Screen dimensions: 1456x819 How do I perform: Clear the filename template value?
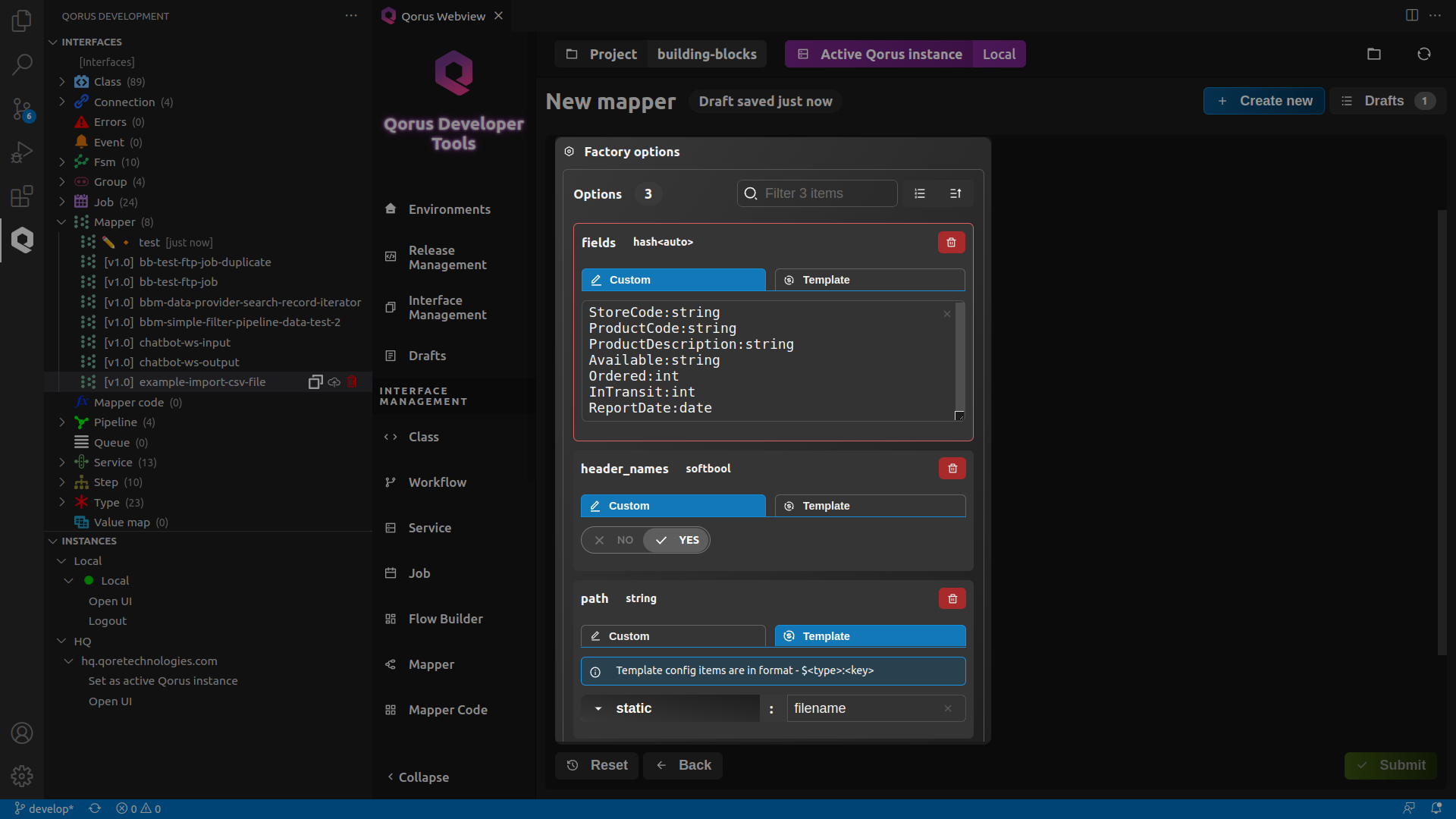click(948, 708)
